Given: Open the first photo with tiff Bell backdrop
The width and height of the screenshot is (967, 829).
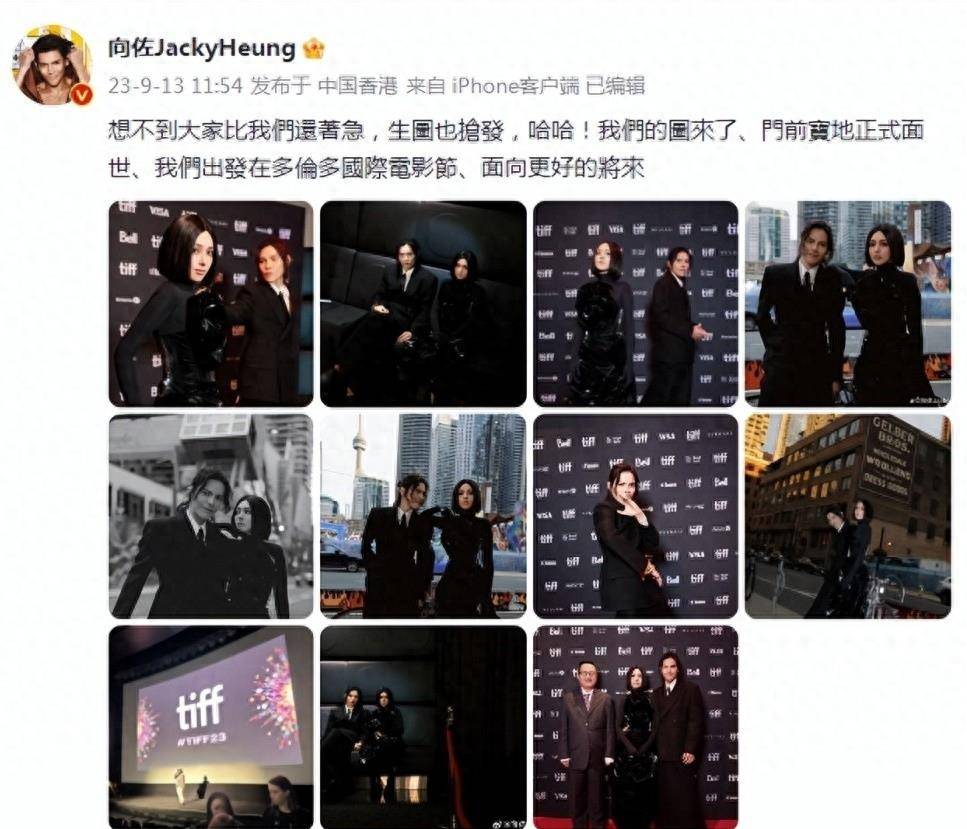Looking at the screenshot, I should (211, 303).
